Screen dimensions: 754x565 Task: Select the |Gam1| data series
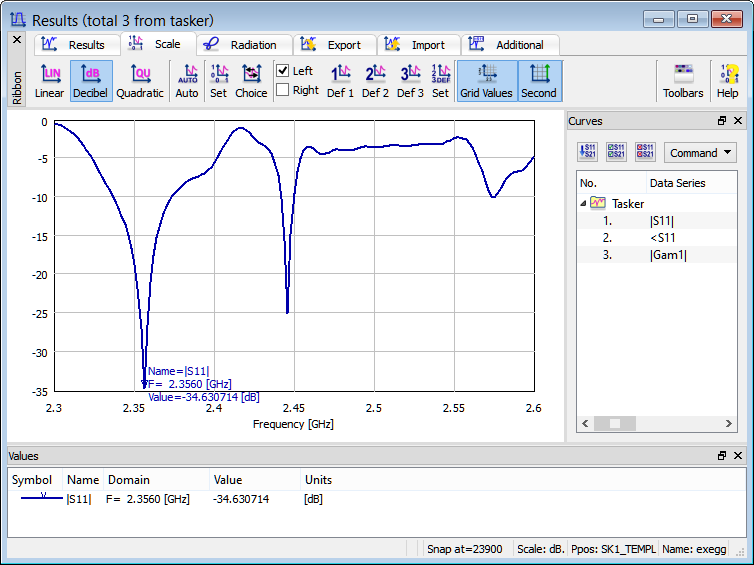(x=668, y=255)
